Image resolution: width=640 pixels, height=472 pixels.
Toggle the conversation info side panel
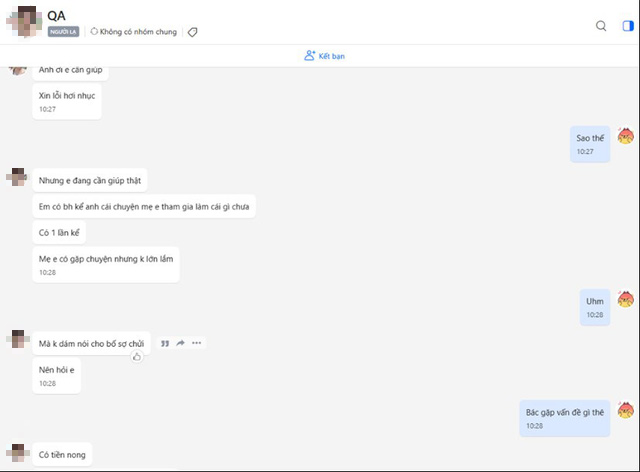click(x=628, y=26)
